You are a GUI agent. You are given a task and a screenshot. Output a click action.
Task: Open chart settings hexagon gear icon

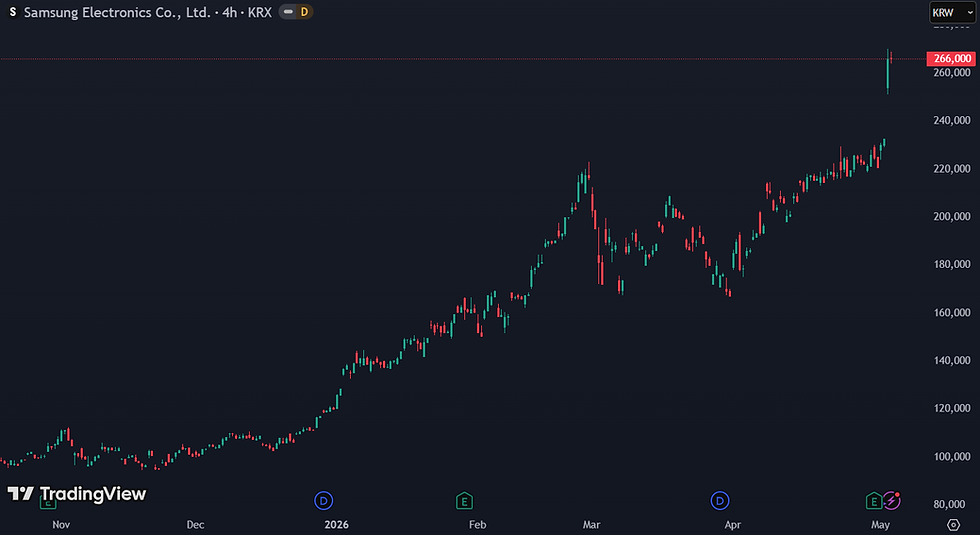coord(953,524)
